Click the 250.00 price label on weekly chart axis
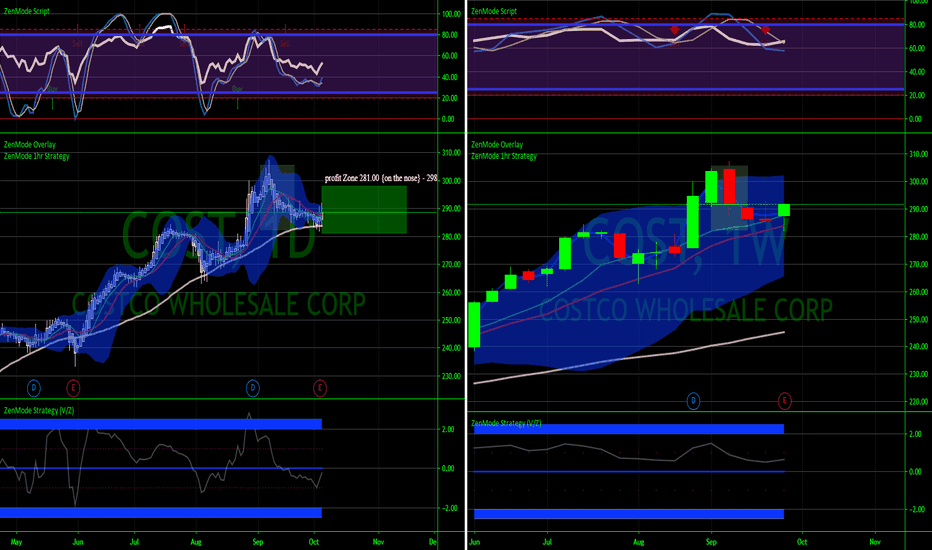The width and height of the screenshot is (932, 550). 918,319
